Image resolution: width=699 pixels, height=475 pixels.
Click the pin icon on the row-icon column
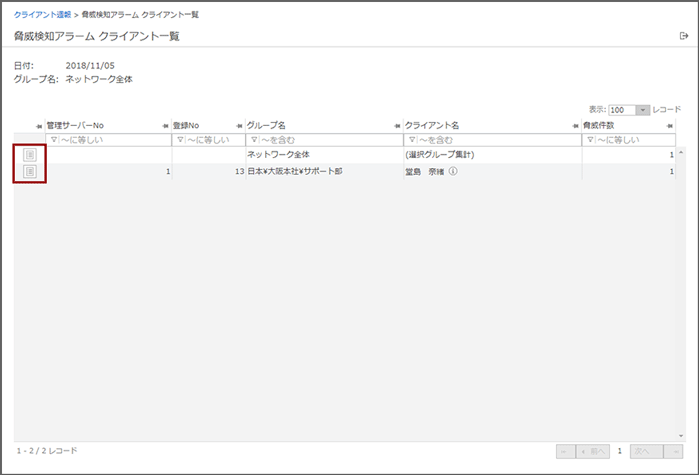39,126
